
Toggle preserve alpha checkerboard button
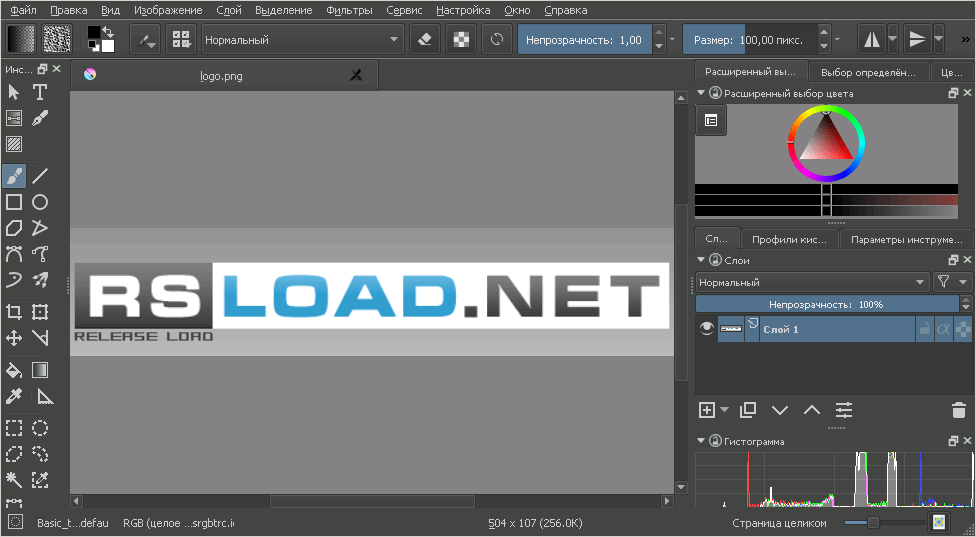pyautogui.click(x=461, y=40)
